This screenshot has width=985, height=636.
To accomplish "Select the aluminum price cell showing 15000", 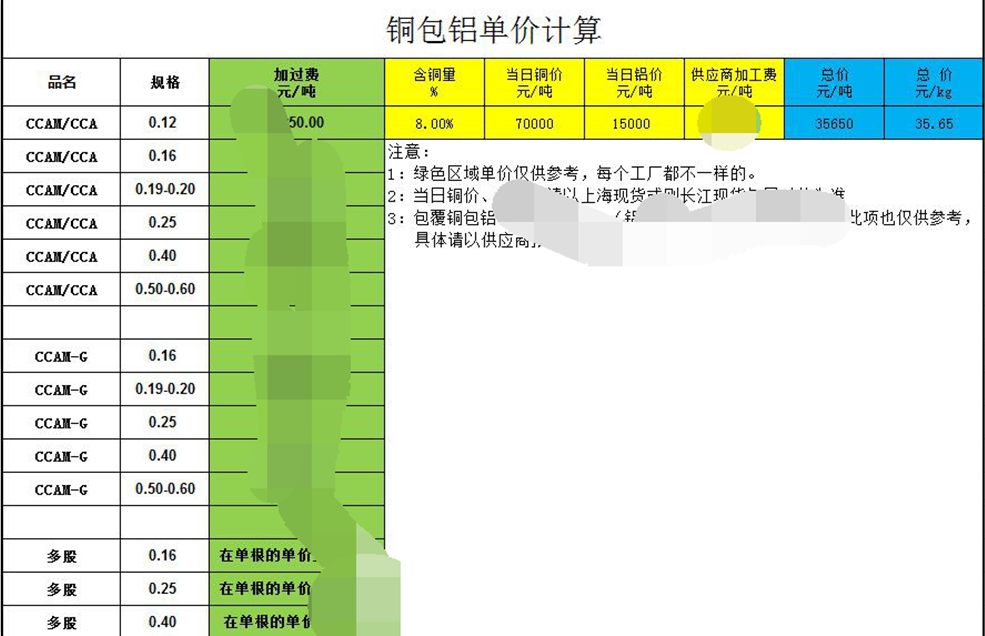I will (634, 124).
